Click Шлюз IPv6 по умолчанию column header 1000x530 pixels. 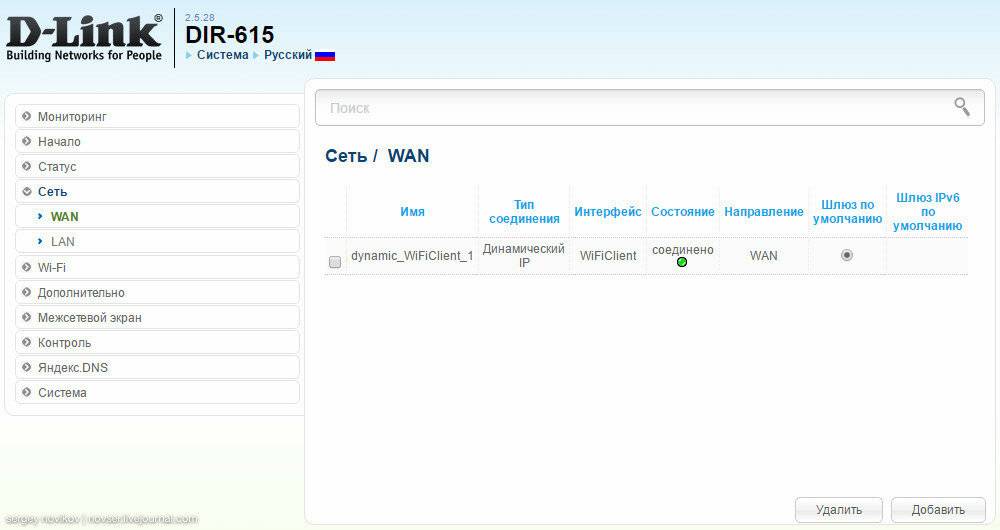pos(927,212)
